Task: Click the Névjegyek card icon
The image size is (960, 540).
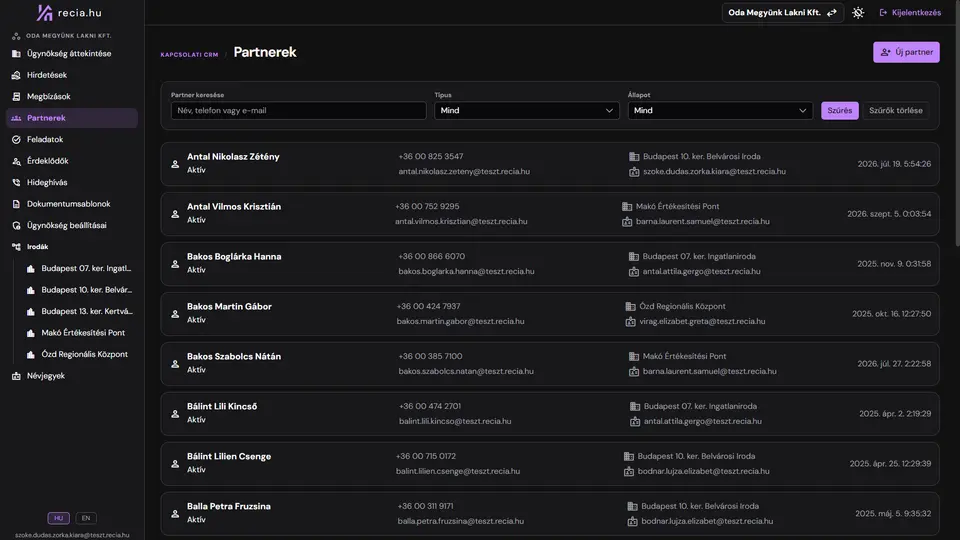Action: [16, 376]
